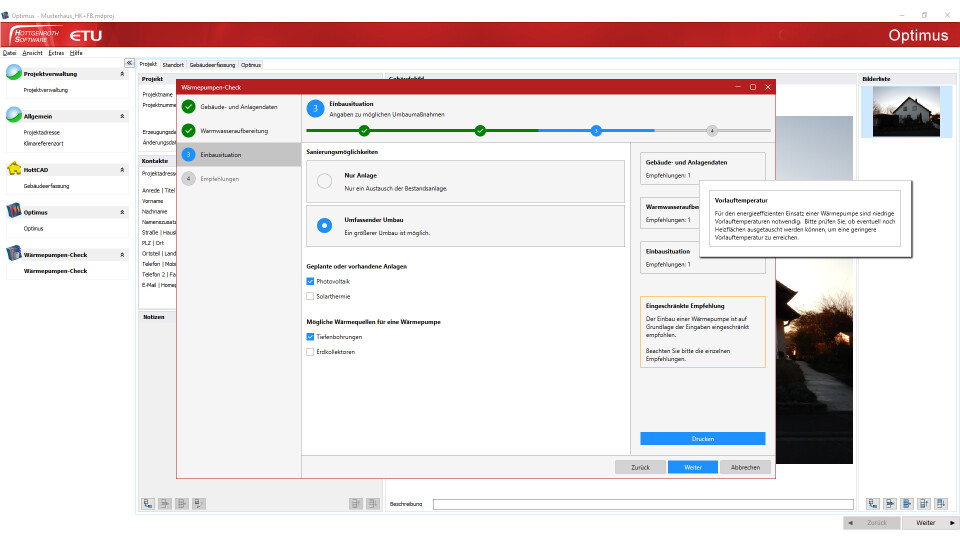The image size is (960, 540).
Task: Check the Erdkollektoren checkbox
Action: pos(311,352)
